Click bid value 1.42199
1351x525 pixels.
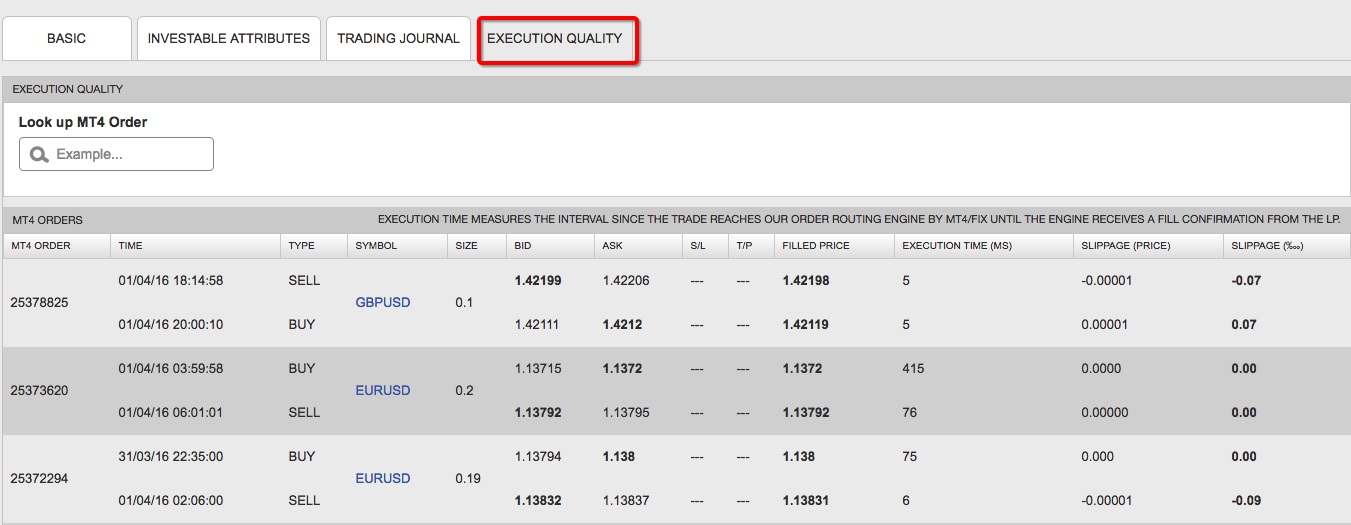point(538,280)
